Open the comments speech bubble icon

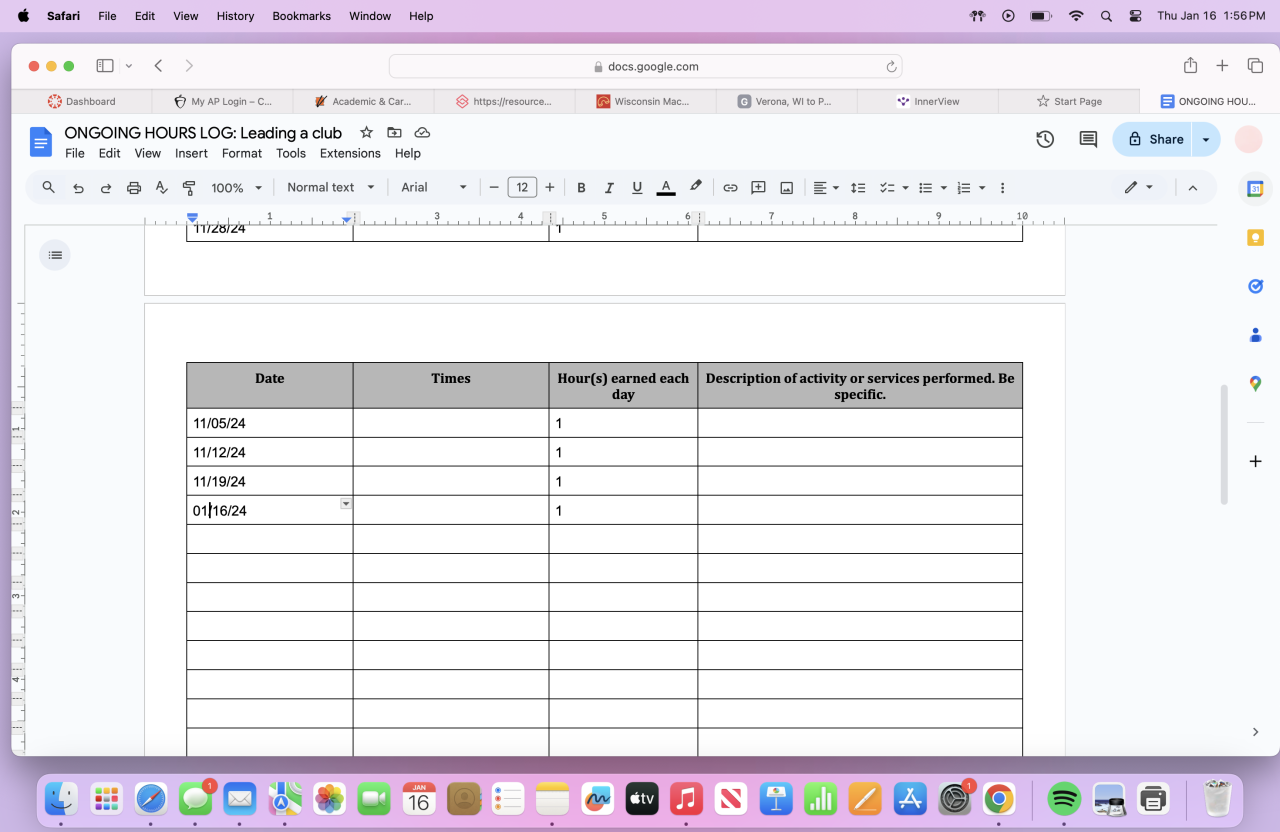pyautogui.click(x=1088, y=139)
